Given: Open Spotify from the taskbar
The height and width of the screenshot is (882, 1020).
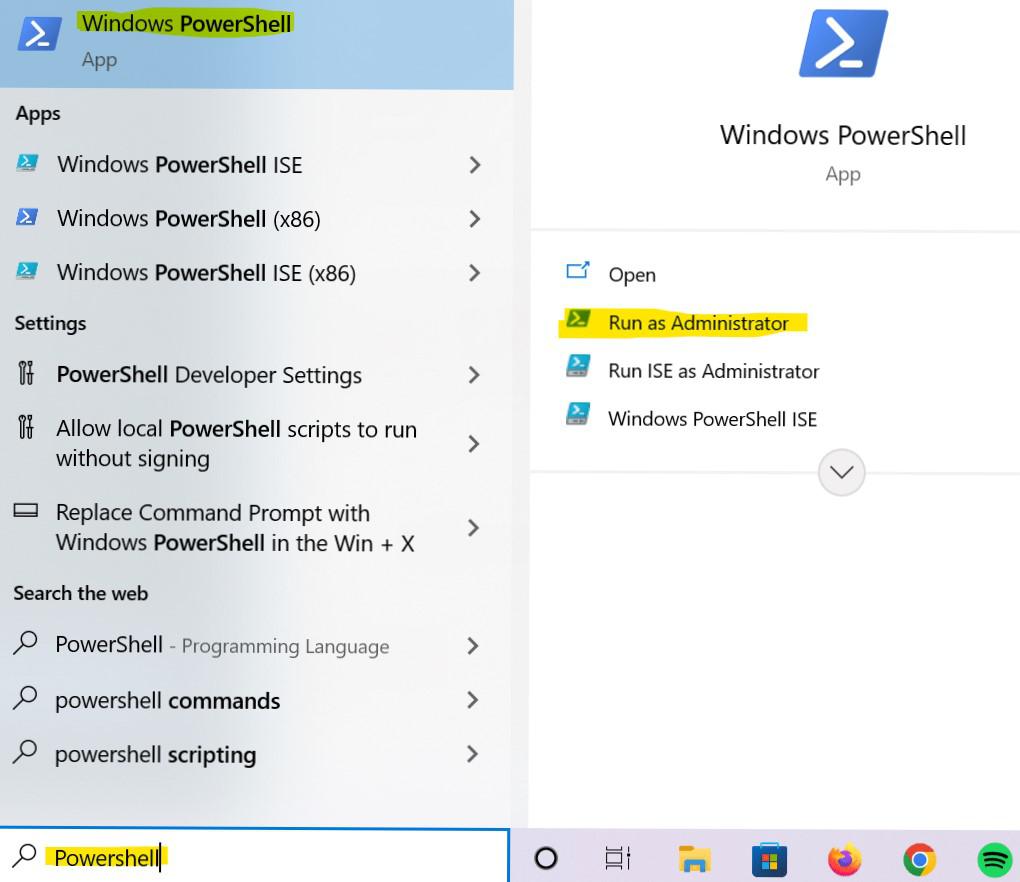Looking at the screenshot, I should 995,860.
